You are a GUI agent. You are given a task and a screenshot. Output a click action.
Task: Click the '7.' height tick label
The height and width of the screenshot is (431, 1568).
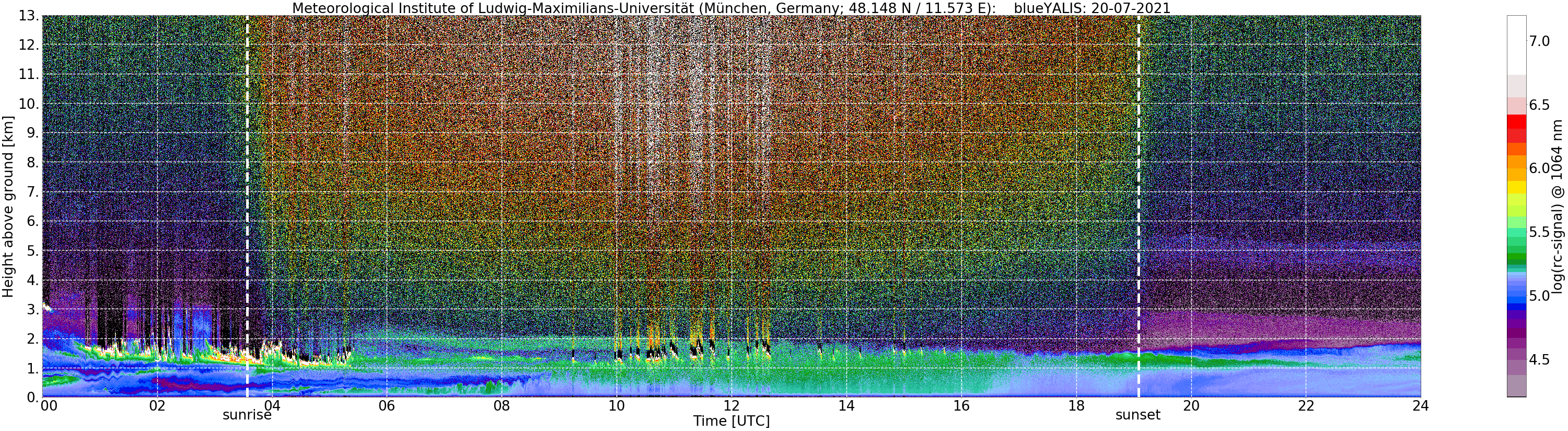pyautogui.click(x=32, y=192)
